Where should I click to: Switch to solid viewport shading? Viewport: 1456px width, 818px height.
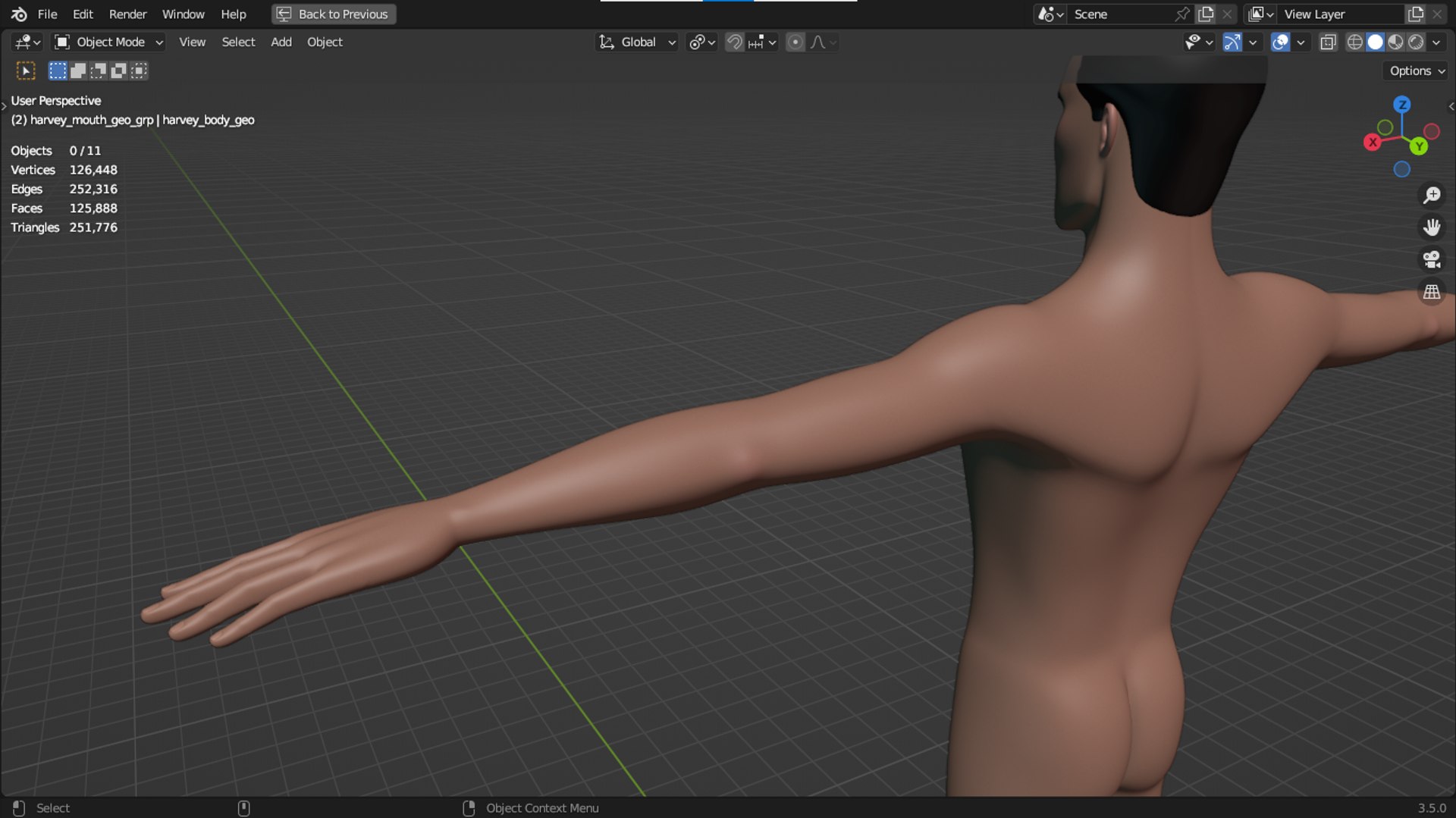pos(1375,42)
